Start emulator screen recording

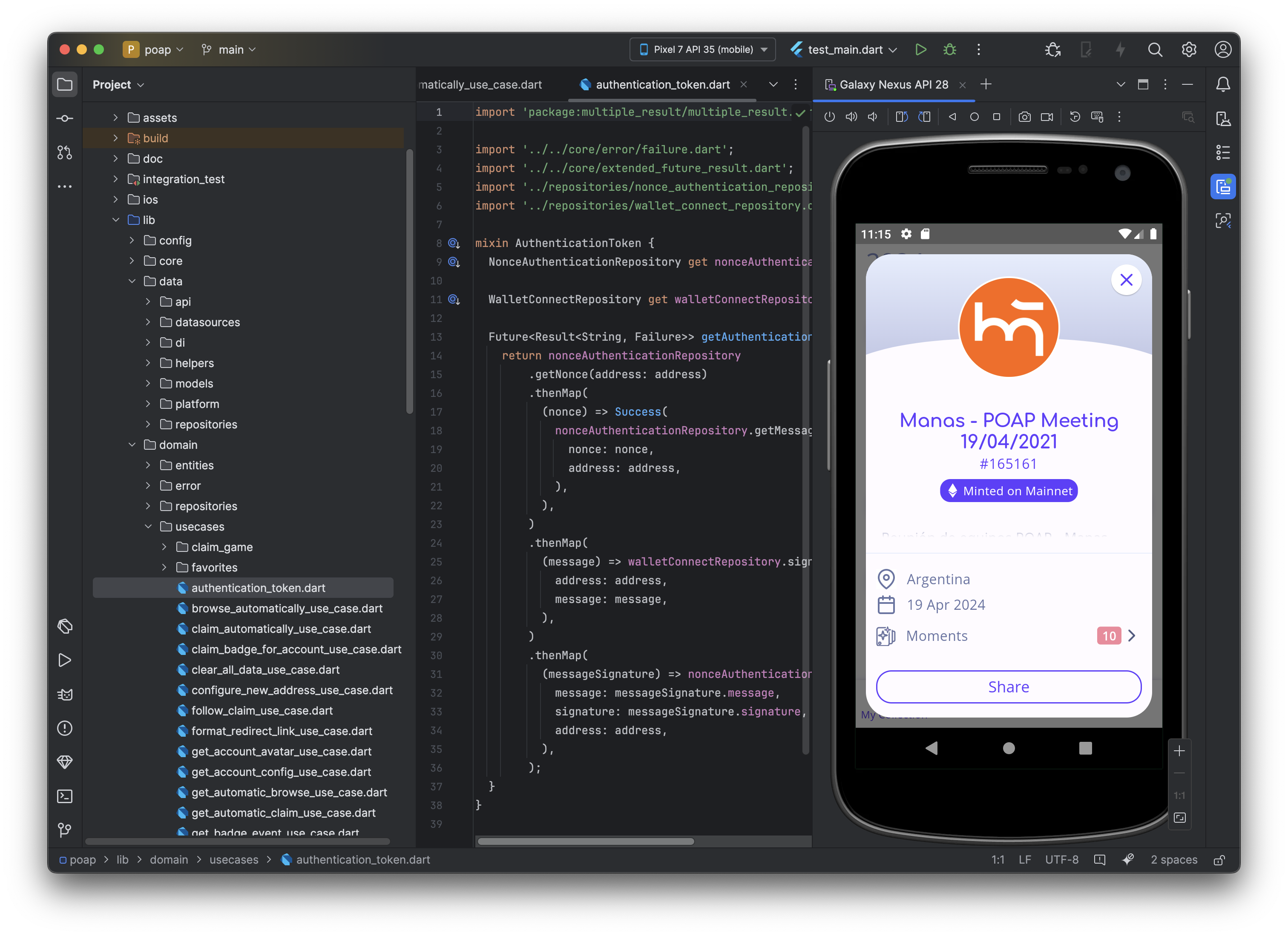[1046, 117]
